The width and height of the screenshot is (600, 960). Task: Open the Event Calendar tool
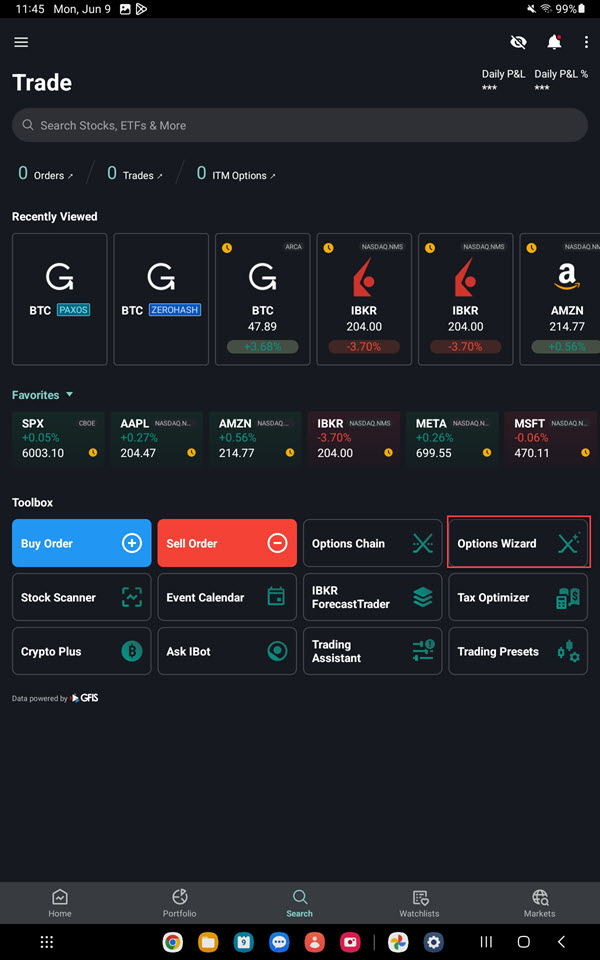click(227, 597)
